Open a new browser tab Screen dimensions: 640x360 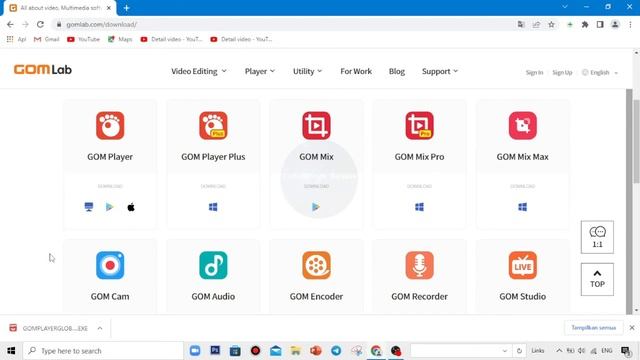pyautogui.click(x=127, y=8)
